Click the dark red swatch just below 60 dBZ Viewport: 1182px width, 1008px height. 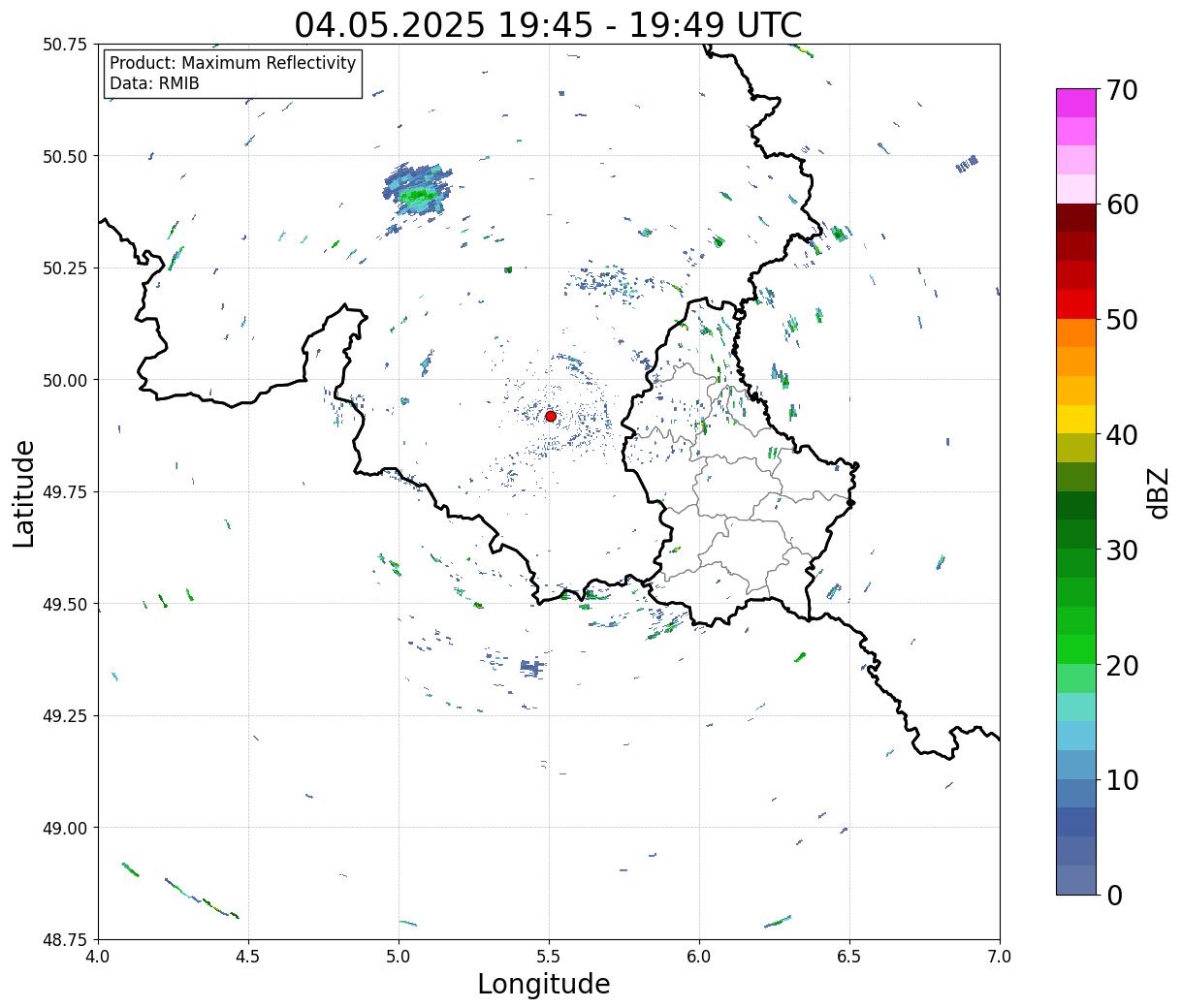(x=1076, y=218)
